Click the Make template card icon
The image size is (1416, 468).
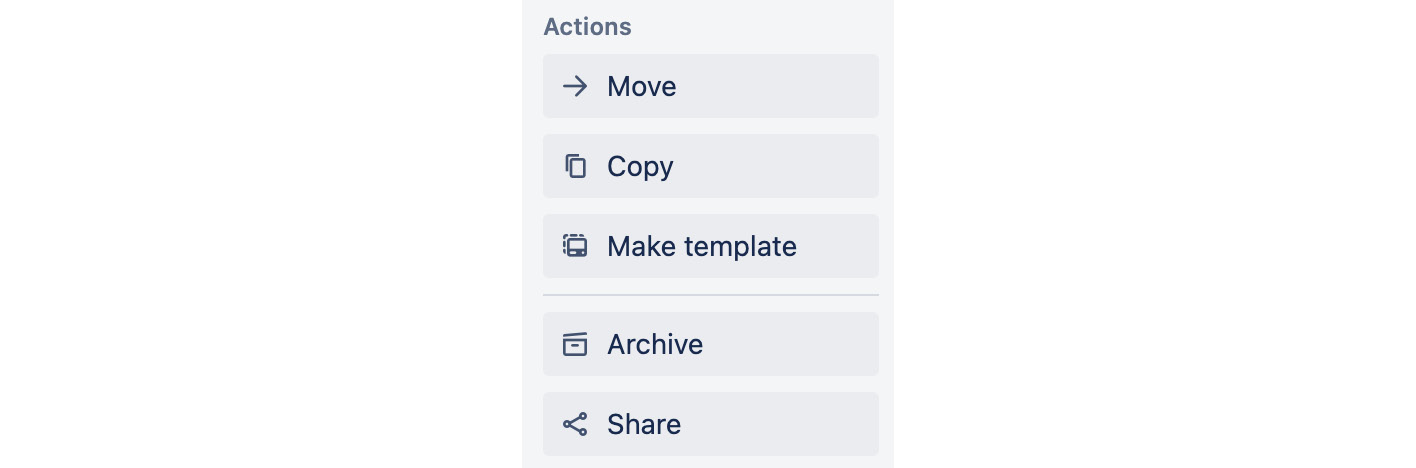click(x=575, y=246)
